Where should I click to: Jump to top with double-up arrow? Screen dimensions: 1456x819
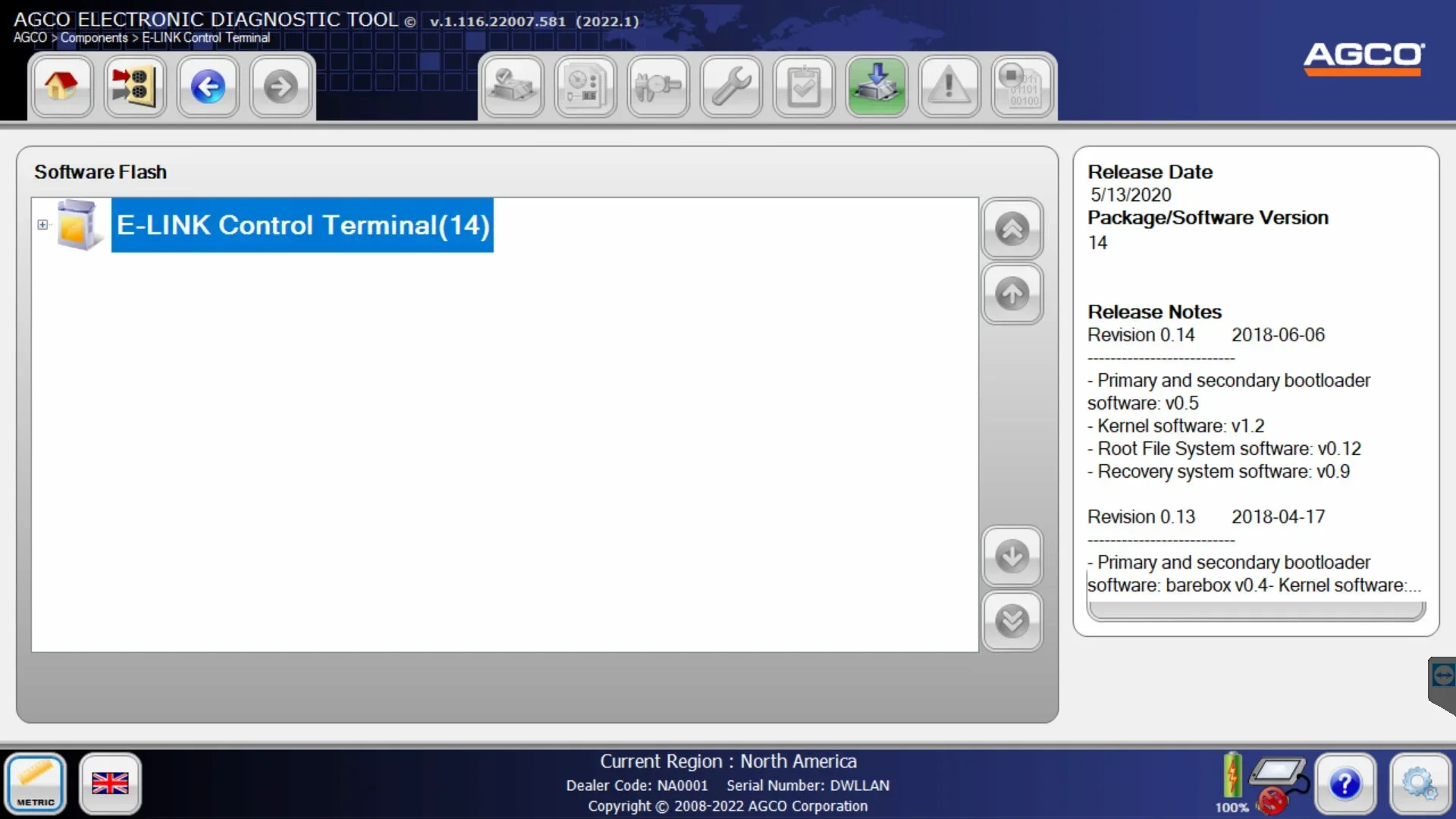tap(1012, 228)
